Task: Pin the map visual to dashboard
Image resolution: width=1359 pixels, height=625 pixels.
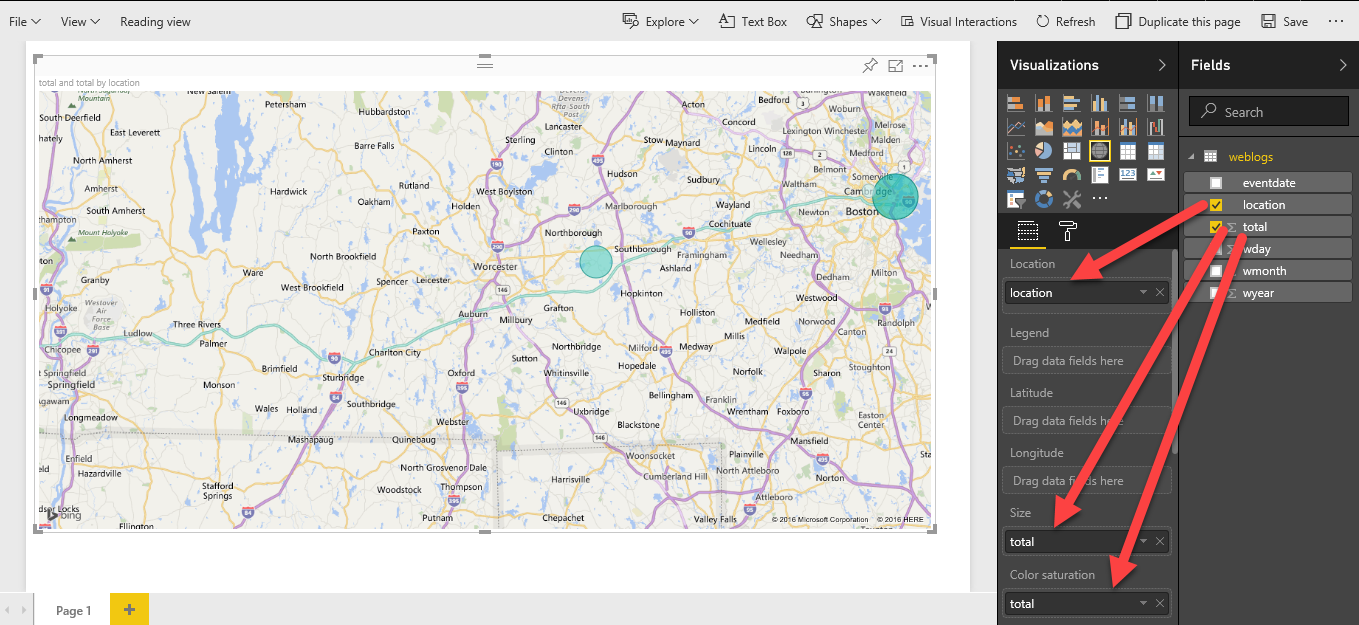Action: point(870,66)
